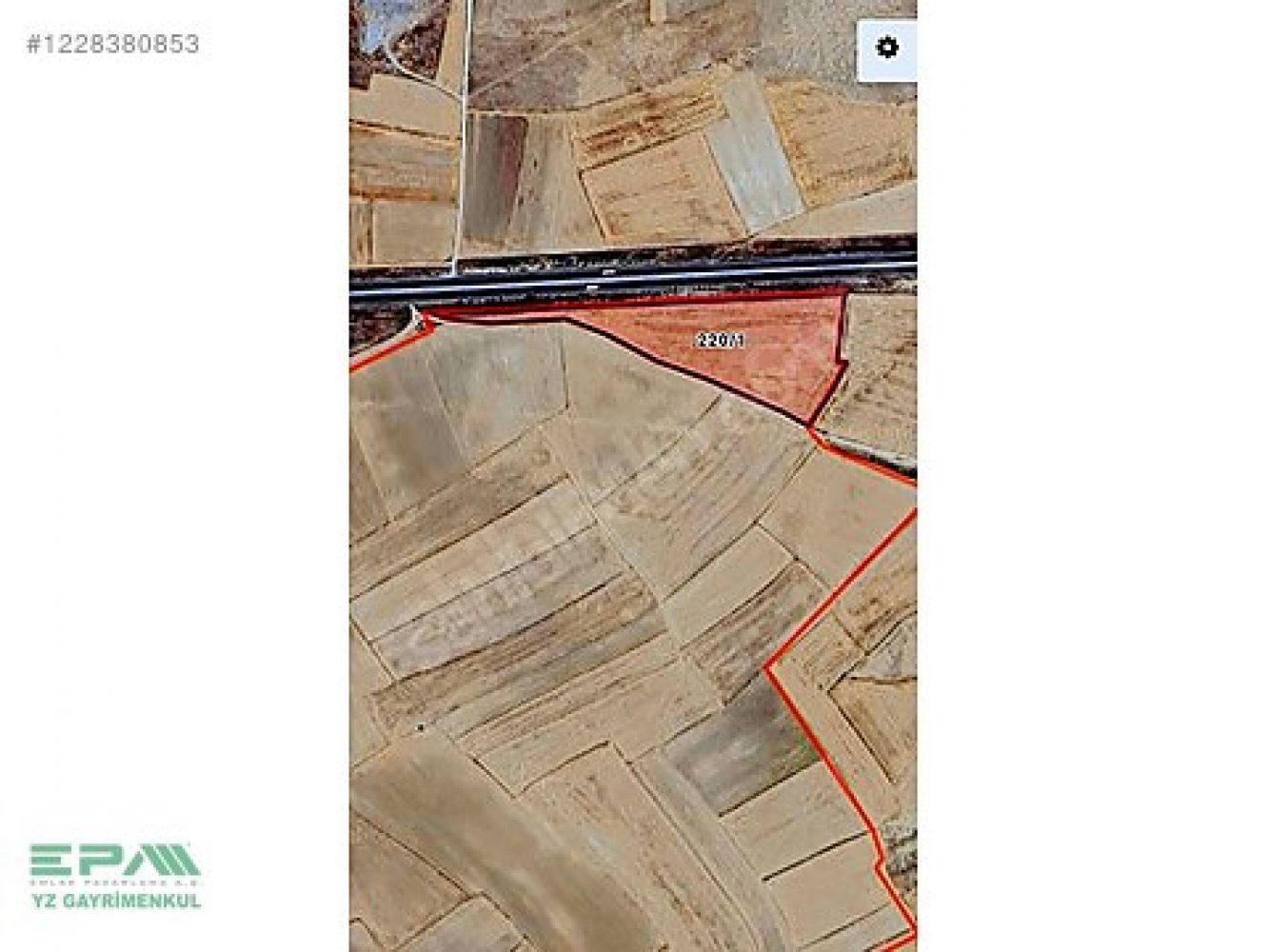Click the eastern corner of the red parcel
The image size is (1269, 952).
[x=845, y=297]
